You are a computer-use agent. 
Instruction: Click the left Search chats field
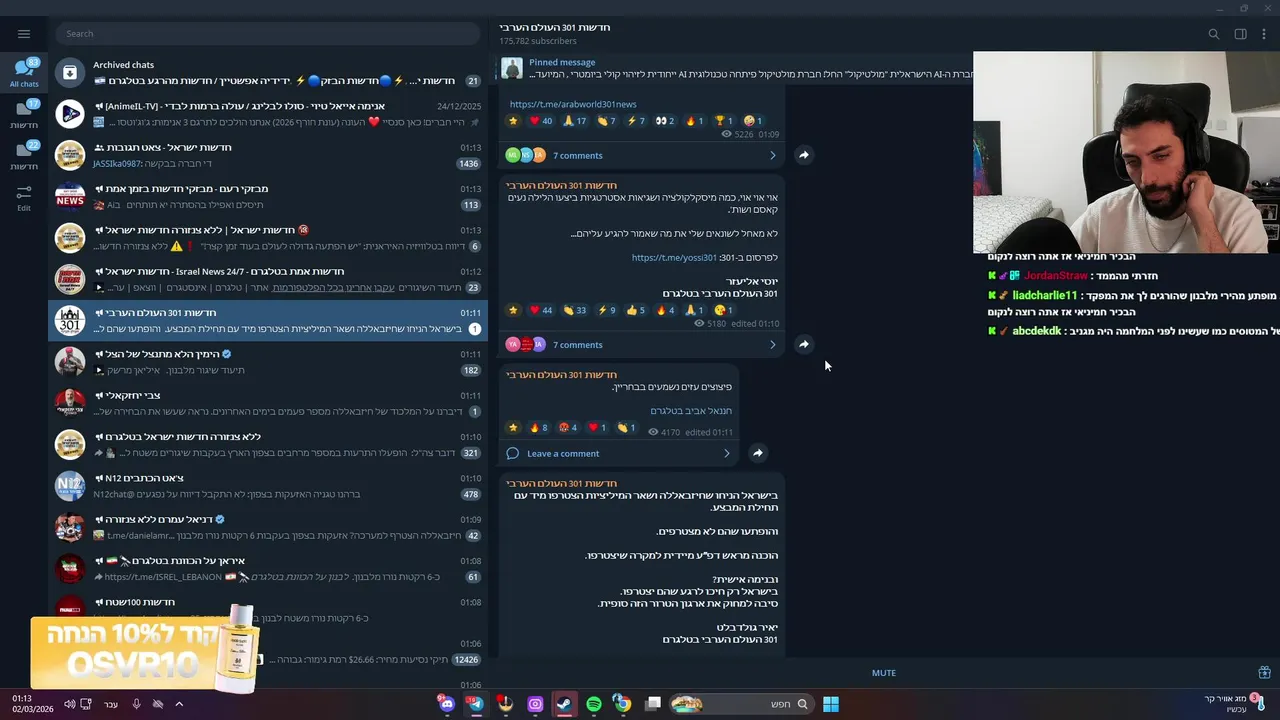(268, 34)
